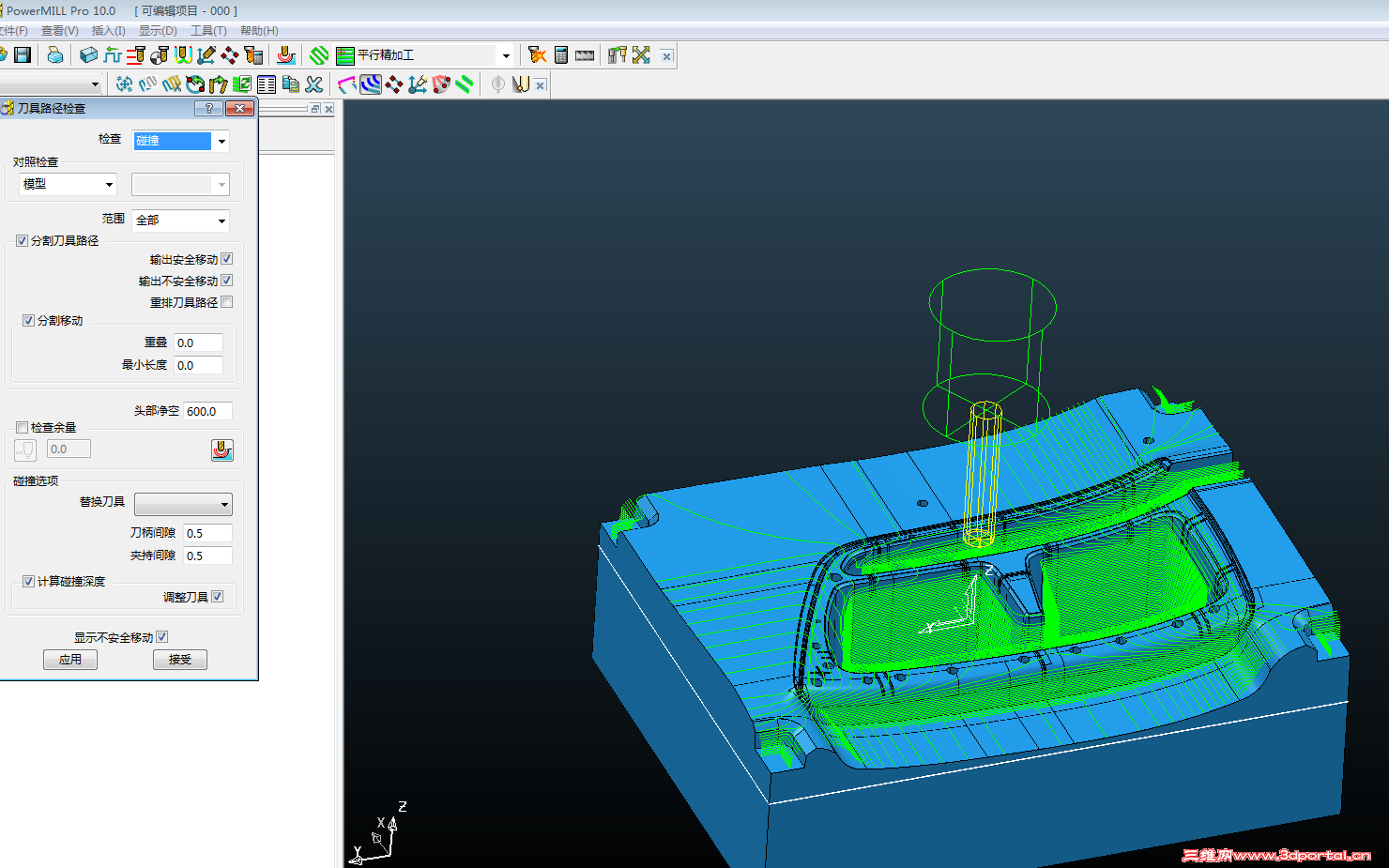The width and height of the screenshot is (1389, 868).
Task: Click the 头部净空 input field
Action: click(x=206, y=411)
